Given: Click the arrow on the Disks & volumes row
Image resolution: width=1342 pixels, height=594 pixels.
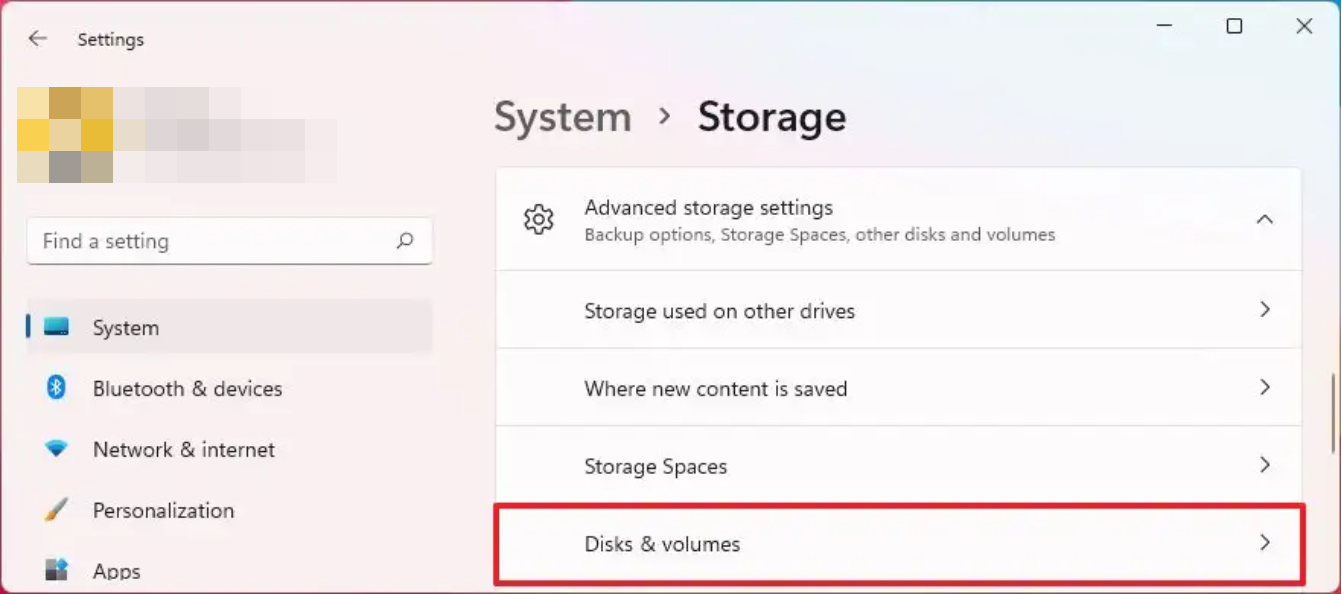Looking at the screenshot, I should point(1265,543).
